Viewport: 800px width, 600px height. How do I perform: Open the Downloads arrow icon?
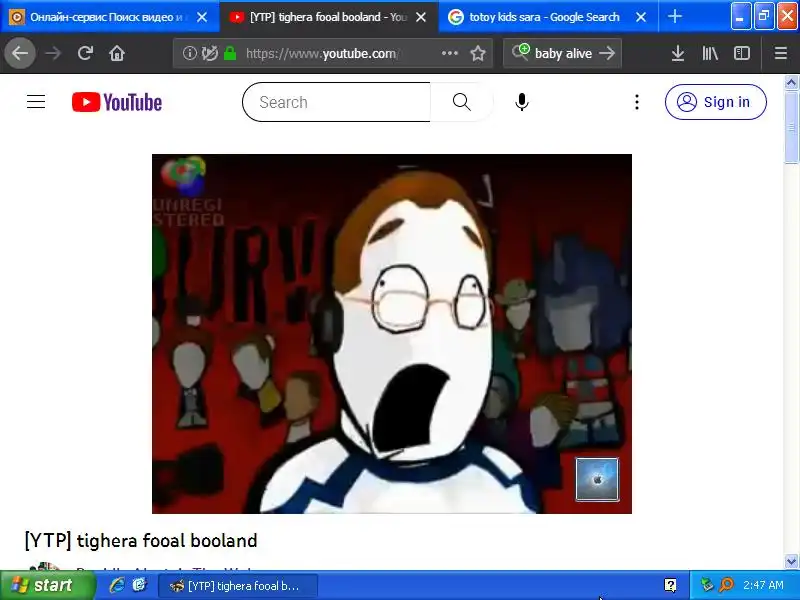[678, 53]
